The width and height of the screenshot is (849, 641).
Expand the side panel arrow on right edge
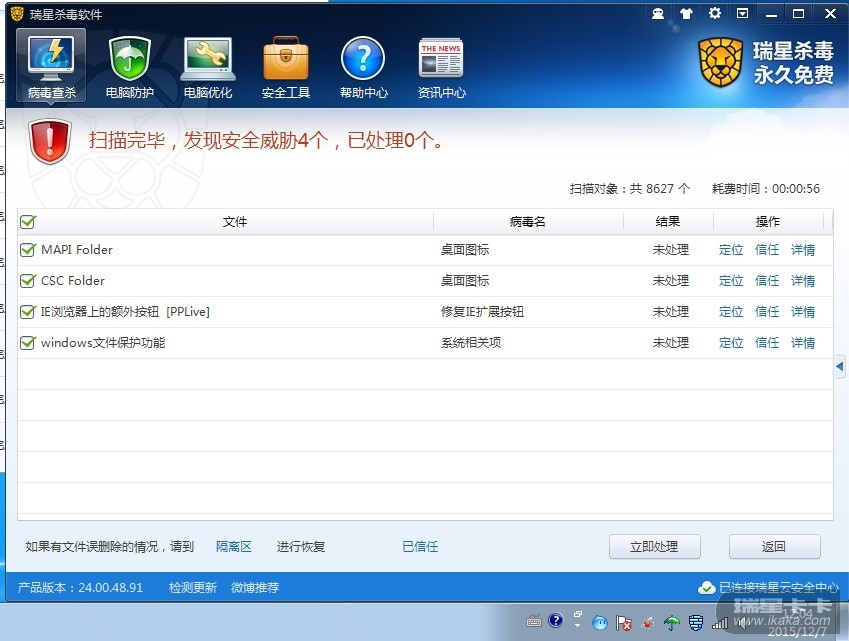pyautogui.click(x=840, y=367)
